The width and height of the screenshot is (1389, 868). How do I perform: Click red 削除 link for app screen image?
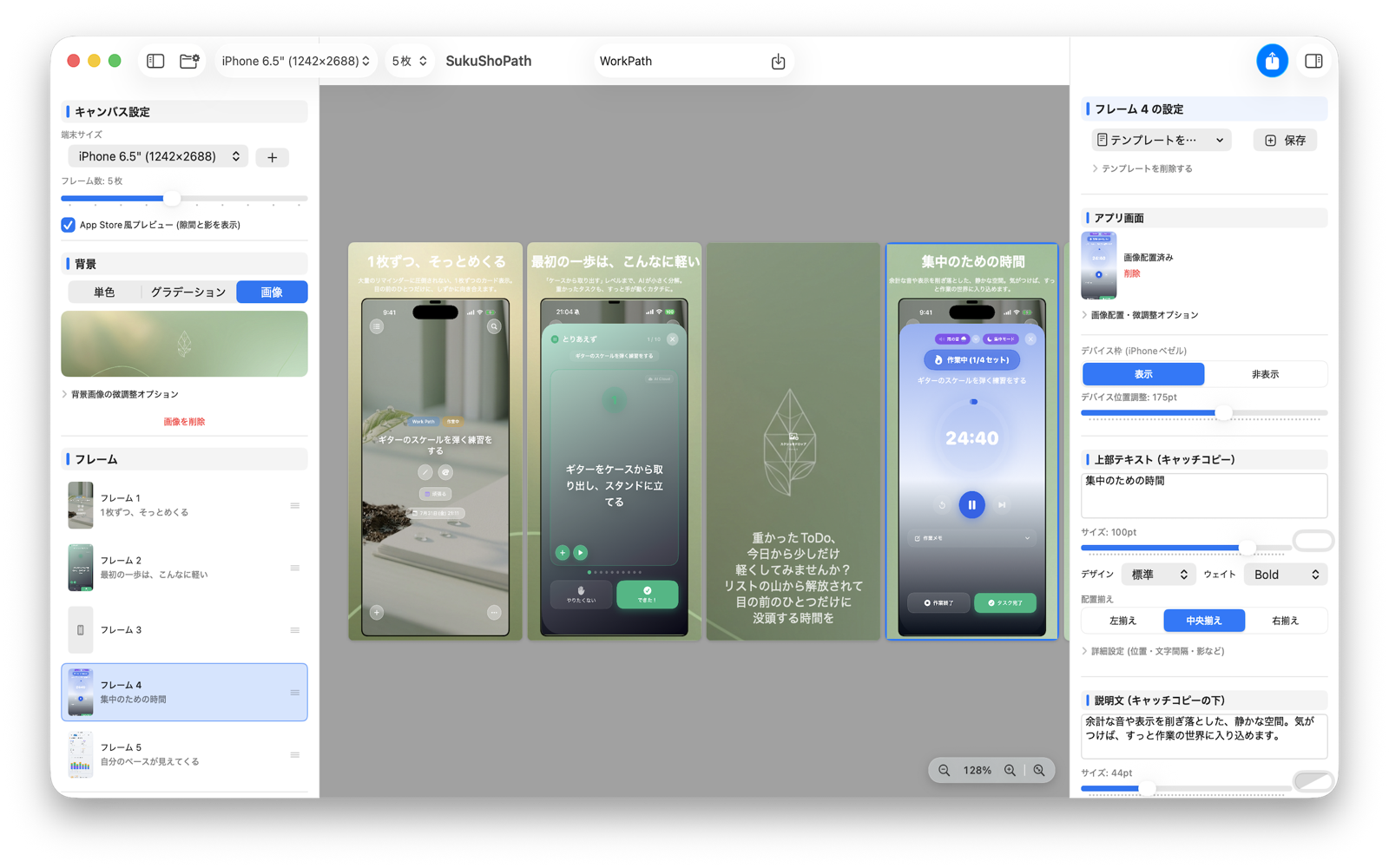coord(1132,273)
